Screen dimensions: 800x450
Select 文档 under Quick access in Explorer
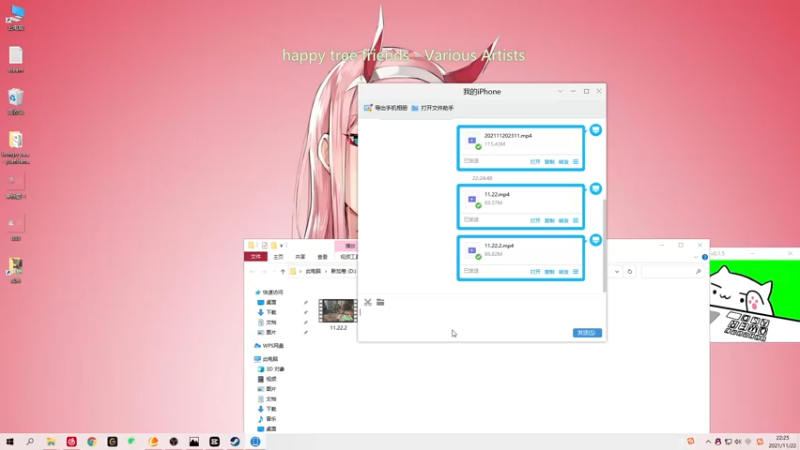coord(267,322)
